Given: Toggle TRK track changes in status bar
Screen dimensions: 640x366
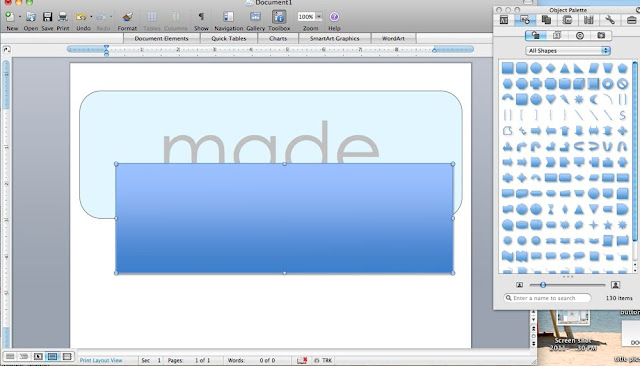Looking at the screenshot, I should (323, 360).
